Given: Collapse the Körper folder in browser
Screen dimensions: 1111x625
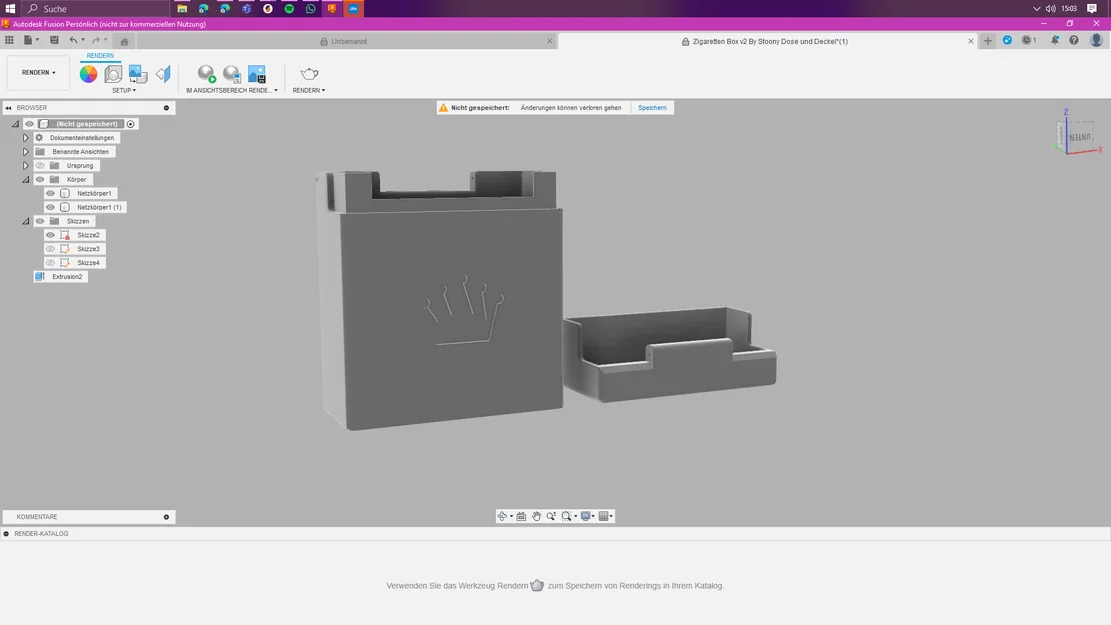Looking at the screenshot, I should pyautogui.click(x=26, y=180).
